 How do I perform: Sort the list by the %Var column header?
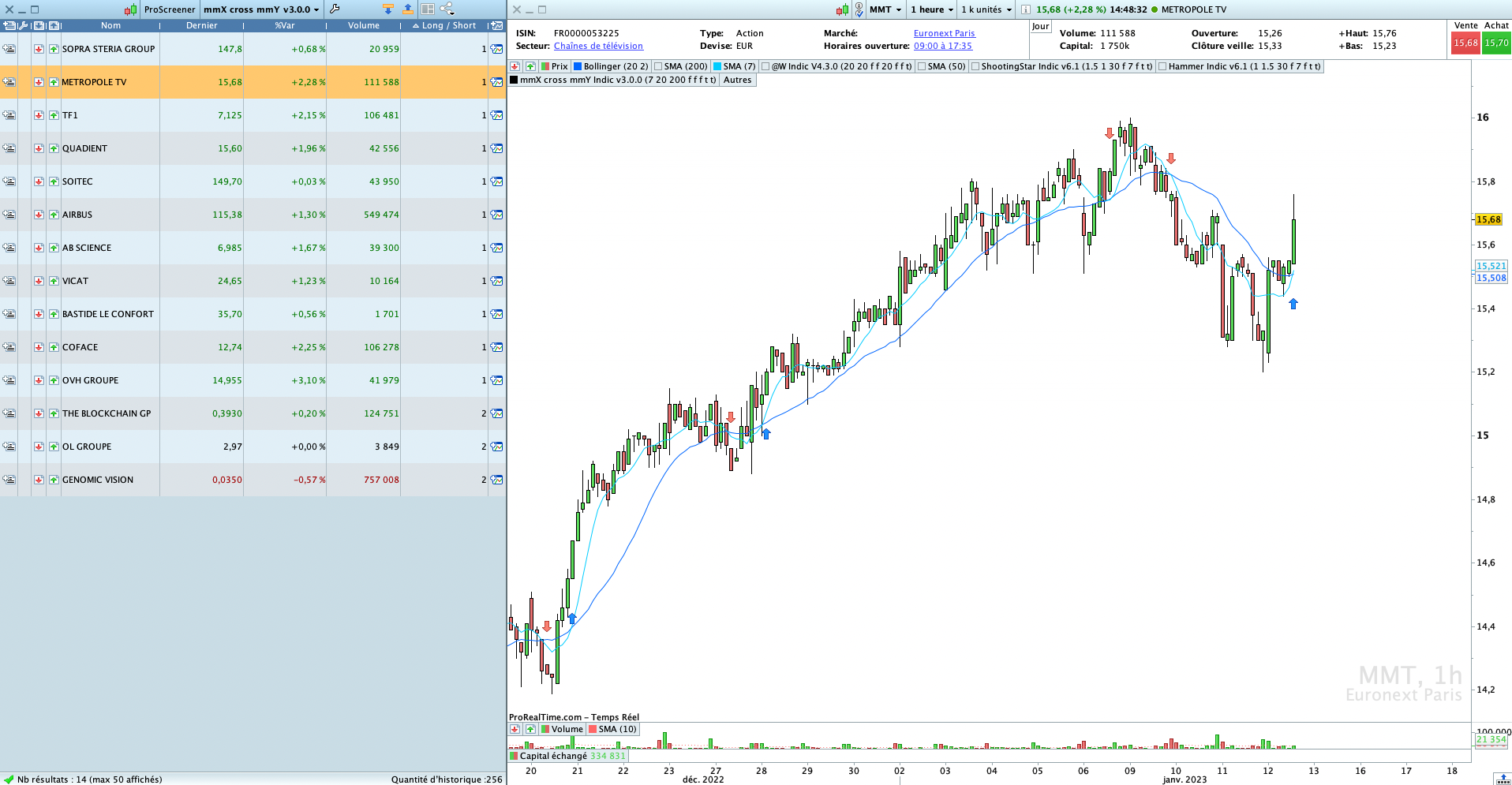[x=285, y=25]
